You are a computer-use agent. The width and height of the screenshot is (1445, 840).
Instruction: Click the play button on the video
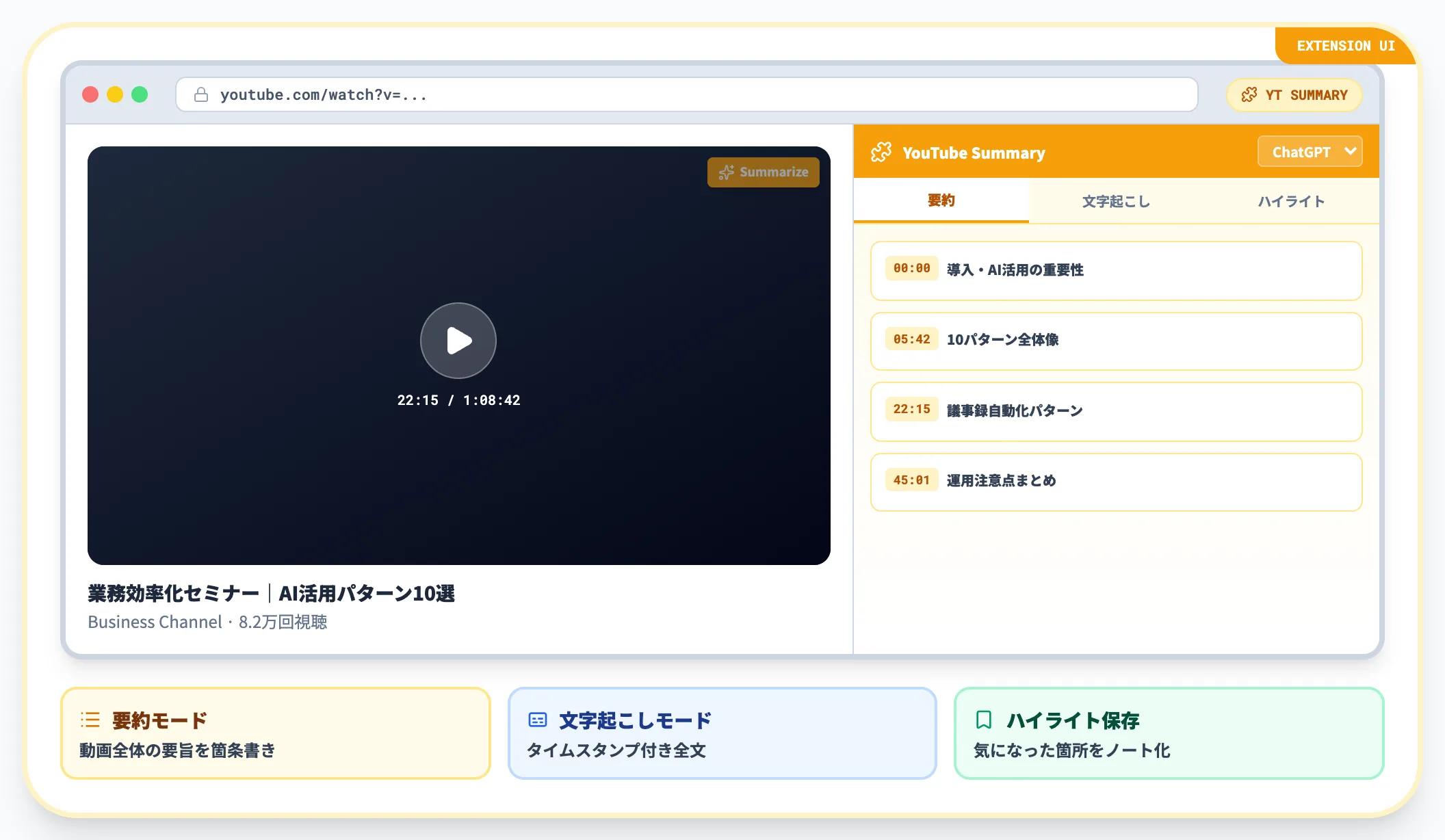coord(458,340)
